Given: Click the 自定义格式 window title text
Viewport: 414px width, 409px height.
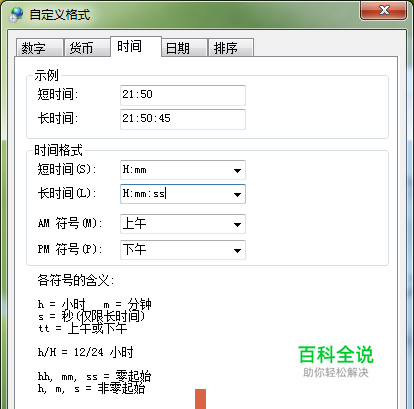Looking at the screenshot, I should (x=60, y=15).
